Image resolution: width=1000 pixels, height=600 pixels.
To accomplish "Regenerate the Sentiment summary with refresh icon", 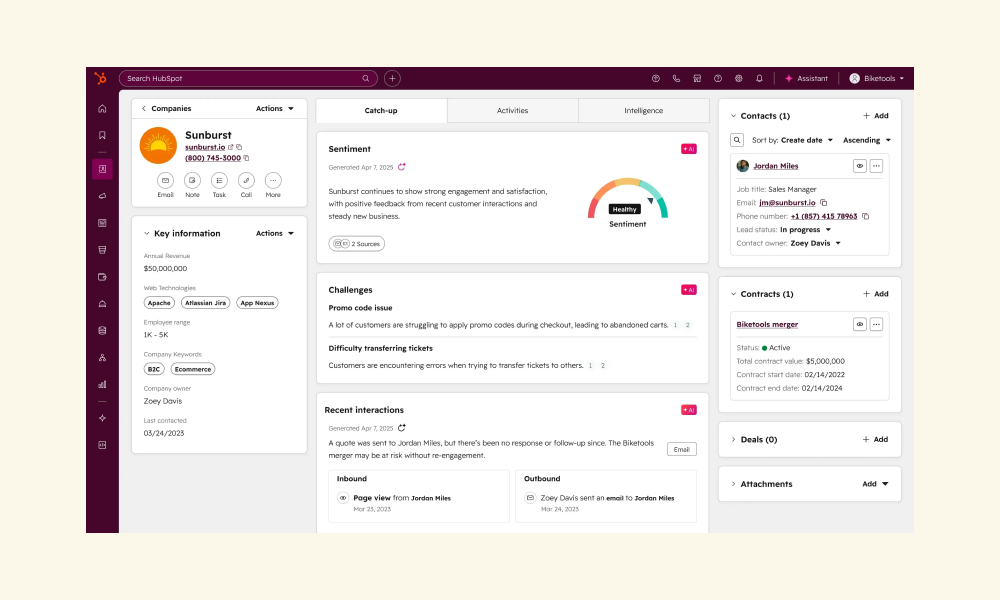I will pyautogui.click(x=402, y=167).
